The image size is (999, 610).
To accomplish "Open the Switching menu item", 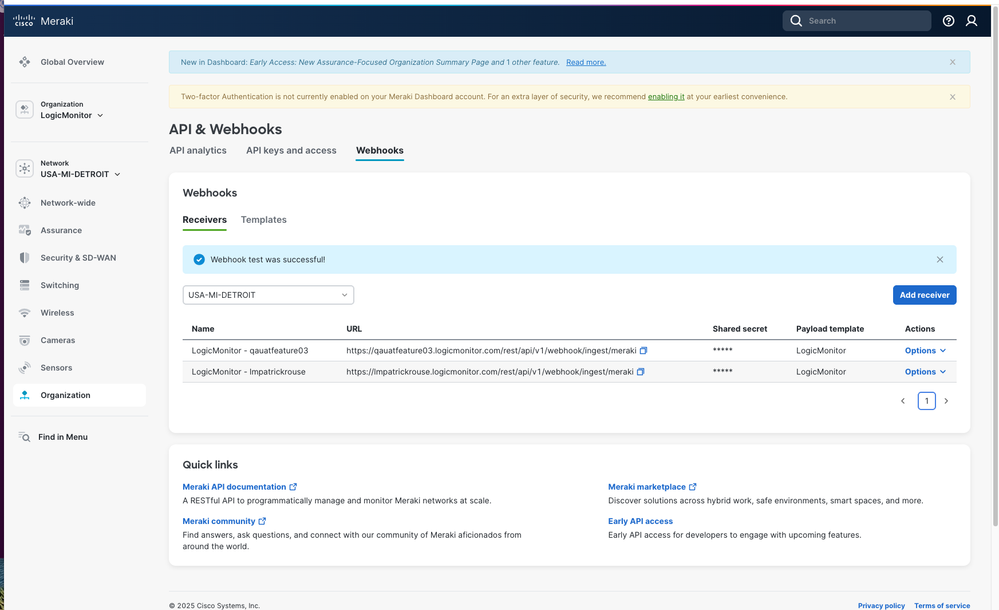I will click(x=60, y=285).
